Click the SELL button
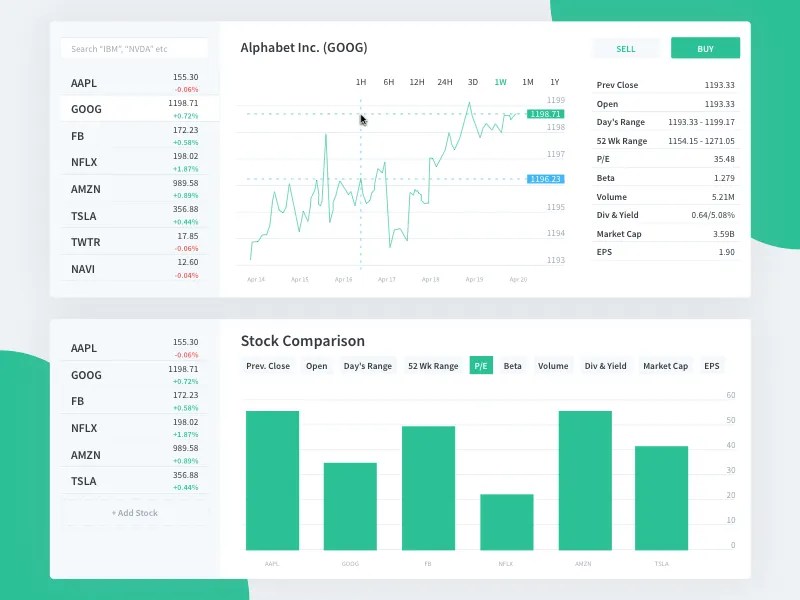The height and width of the screenshot is (600, 800). (626, 48)
